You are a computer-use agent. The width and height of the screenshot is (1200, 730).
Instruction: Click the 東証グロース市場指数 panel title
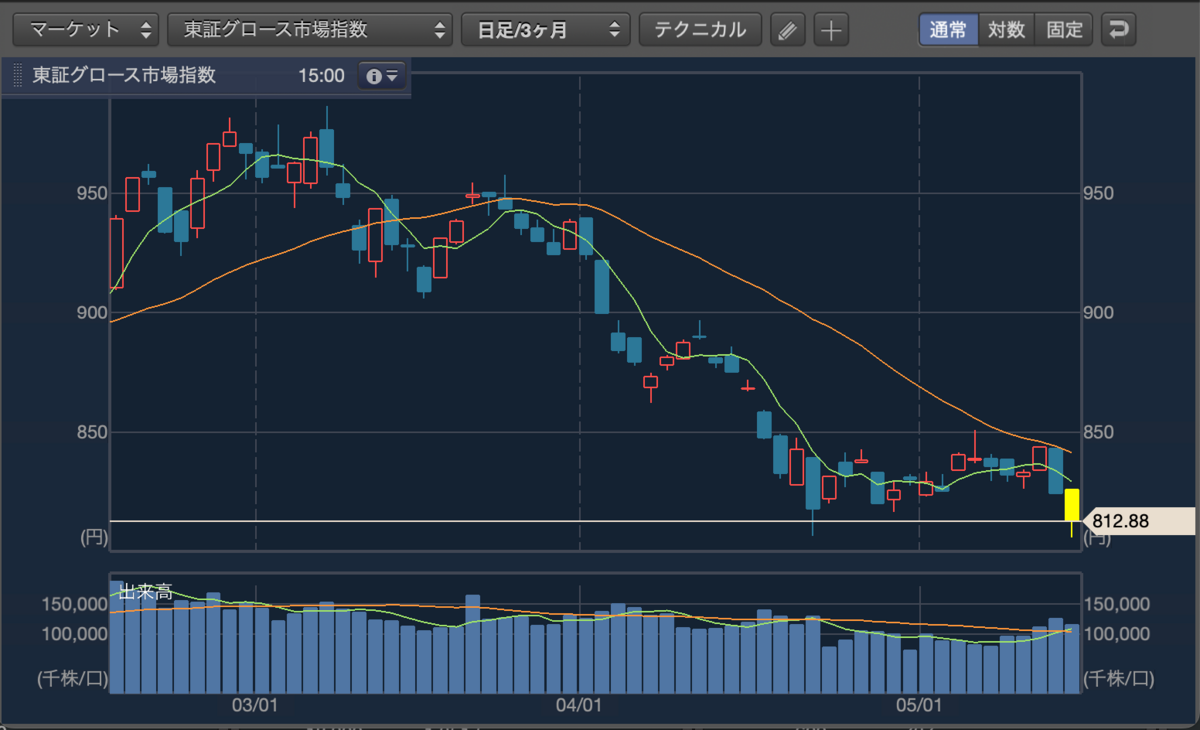(x=124, y=76)
